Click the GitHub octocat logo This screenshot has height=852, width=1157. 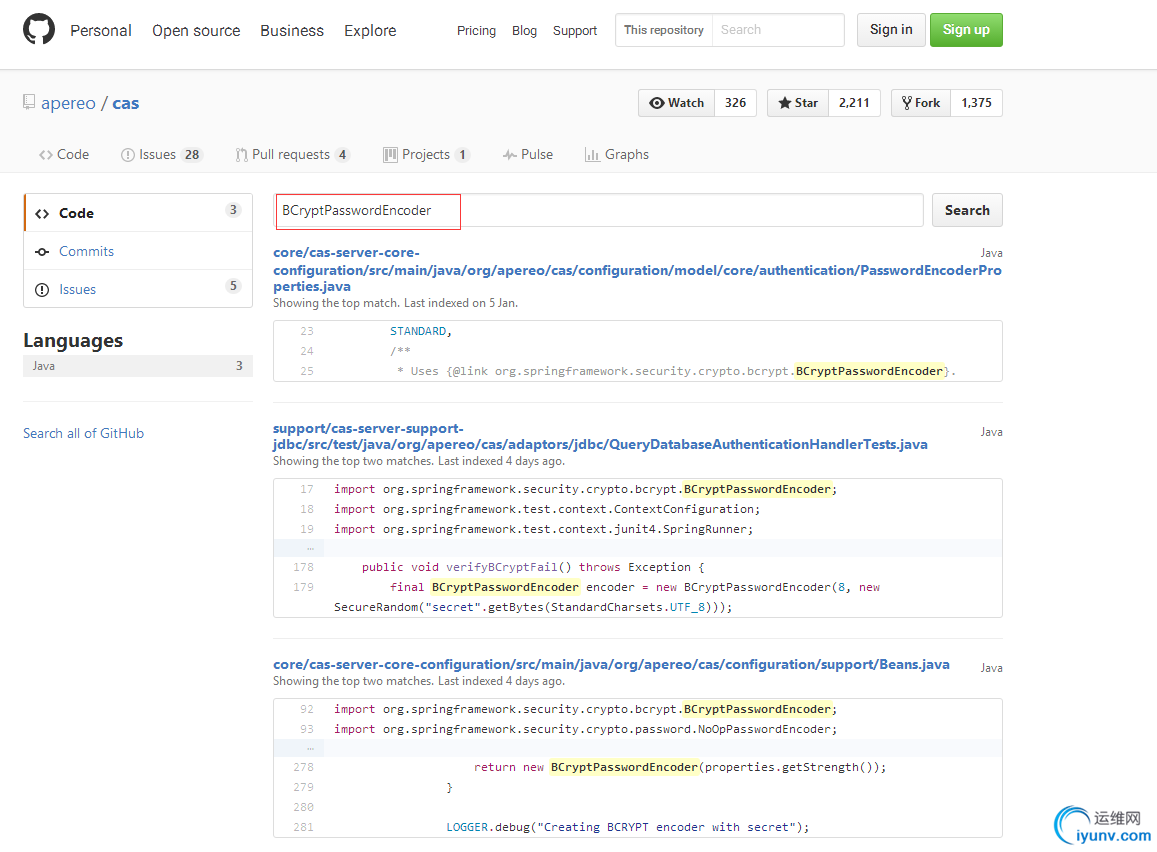point(39,30)
